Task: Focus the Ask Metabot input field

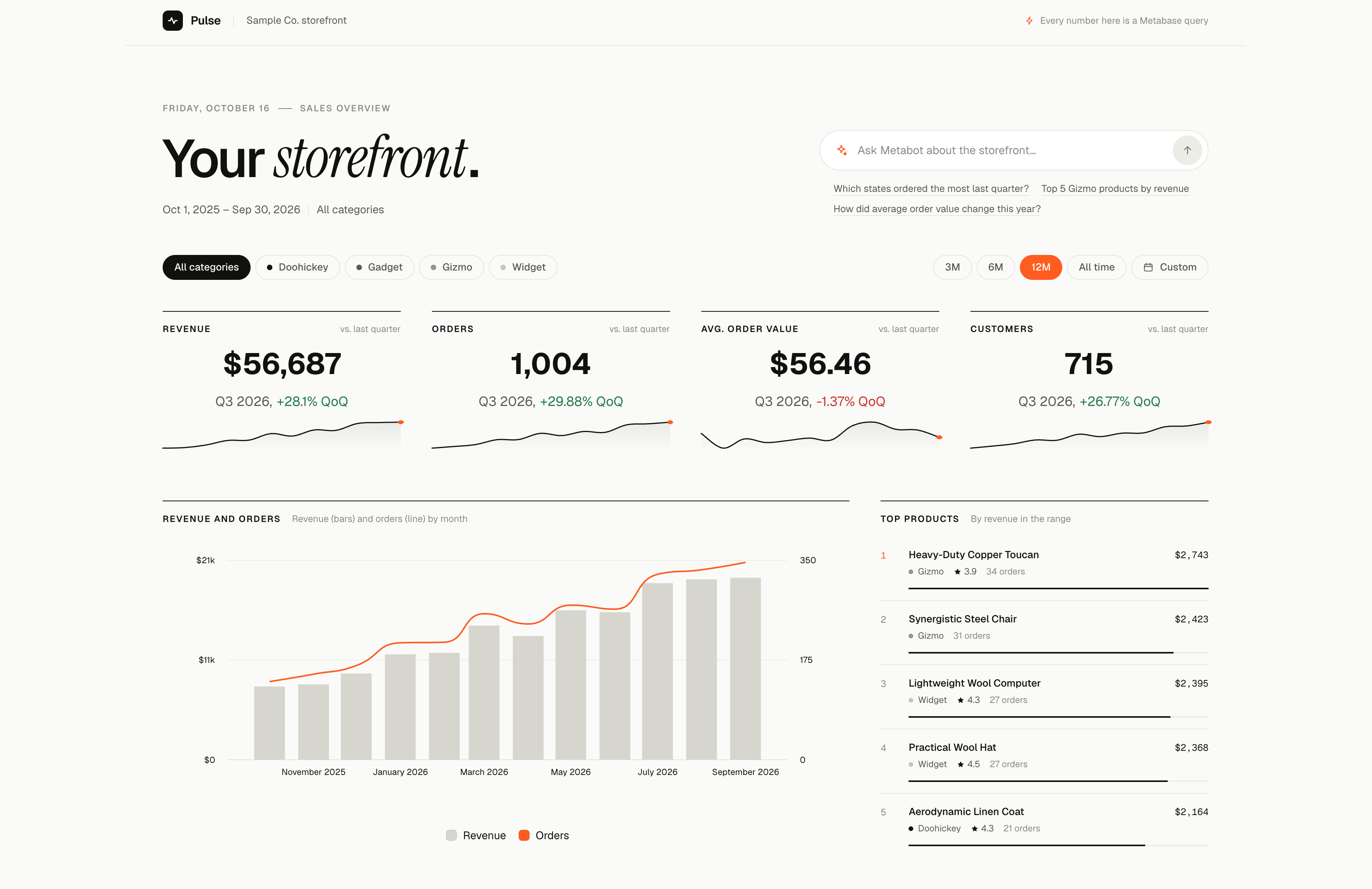Action: point(1009,150)
